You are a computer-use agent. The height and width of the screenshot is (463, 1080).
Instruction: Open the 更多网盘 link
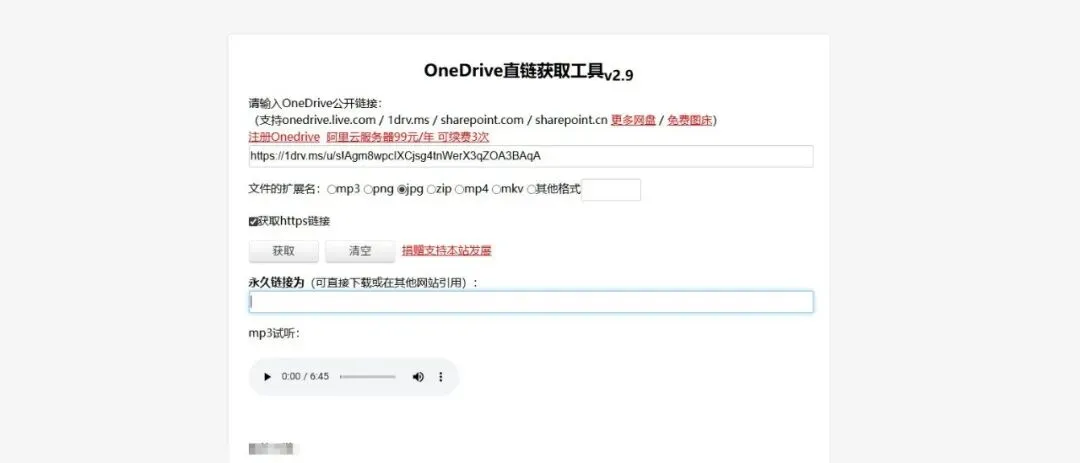click(633, 121)
